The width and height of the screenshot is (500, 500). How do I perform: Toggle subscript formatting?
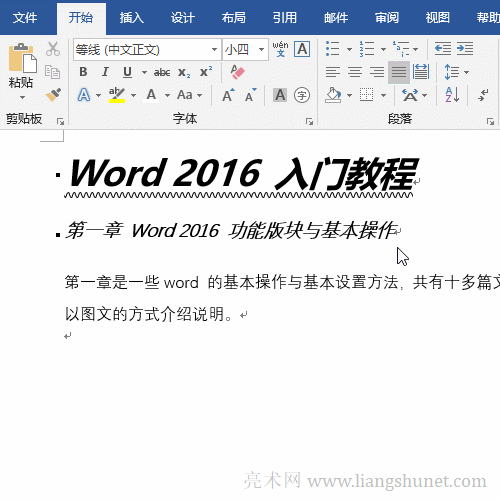pyautogui.click(x=184, y=72)
